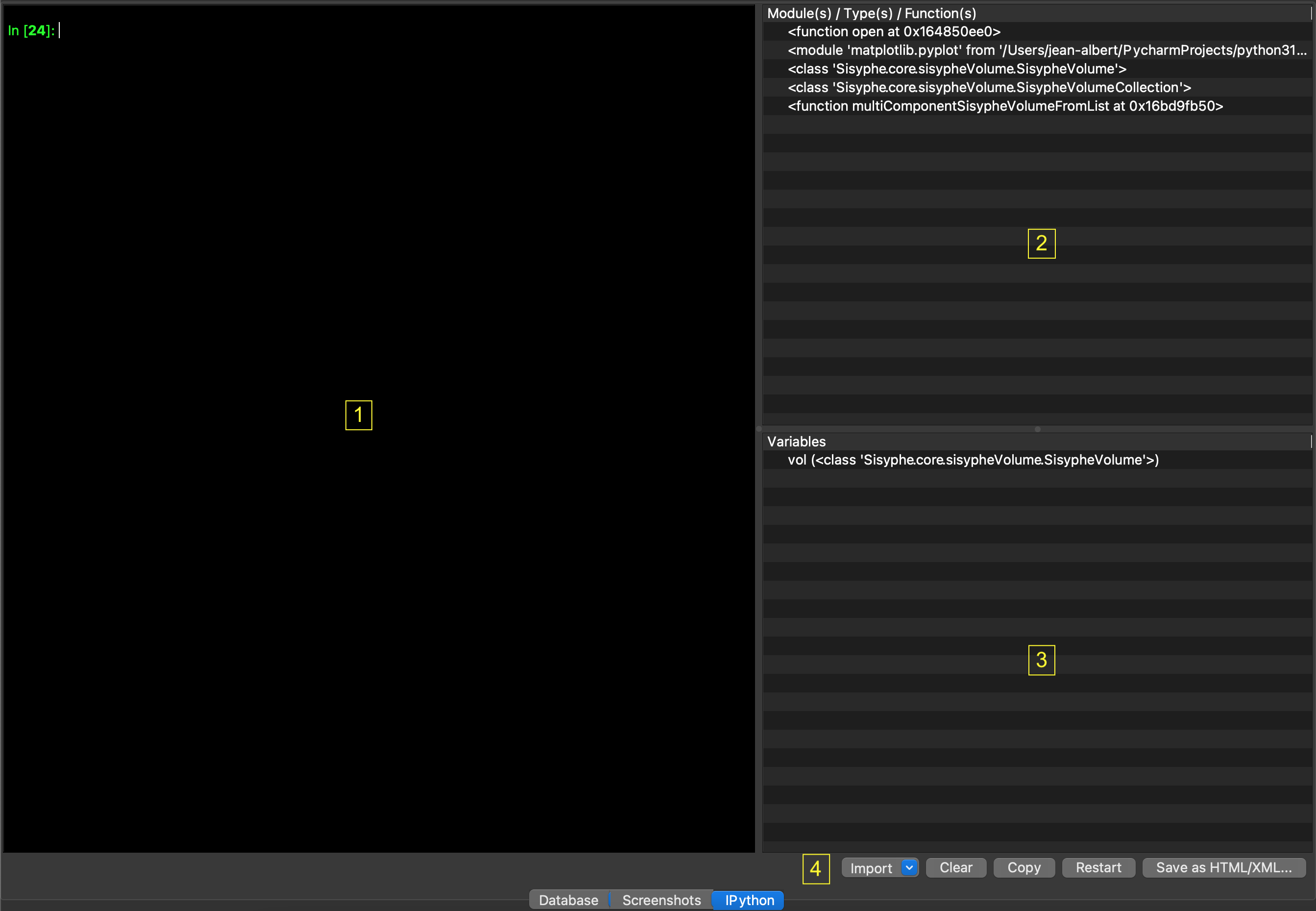Restart the IPython kernel
Viewport: 1316px width, 911px height.
pyautogui.click(x=1098, y=867)
